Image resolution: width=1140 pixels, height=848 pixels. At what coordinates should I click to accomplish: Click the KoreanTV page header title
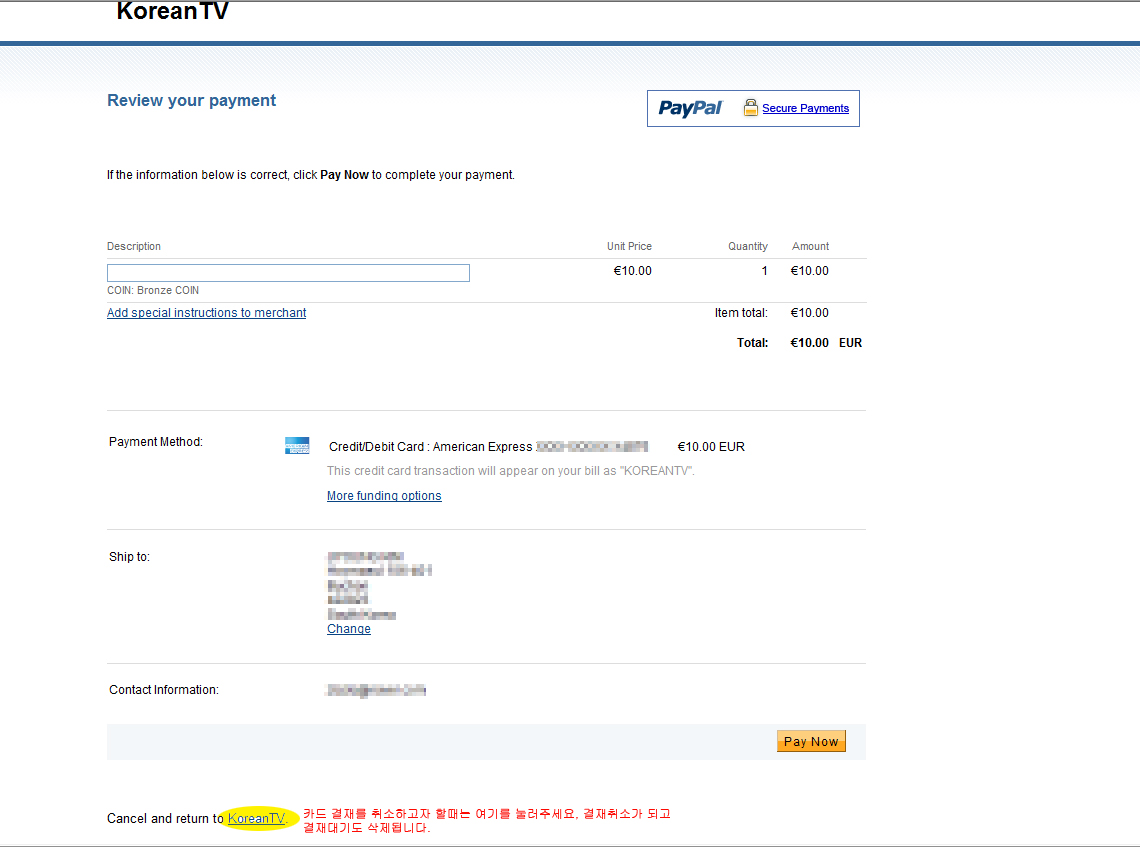pyautogui.click(x=172, y=12)
